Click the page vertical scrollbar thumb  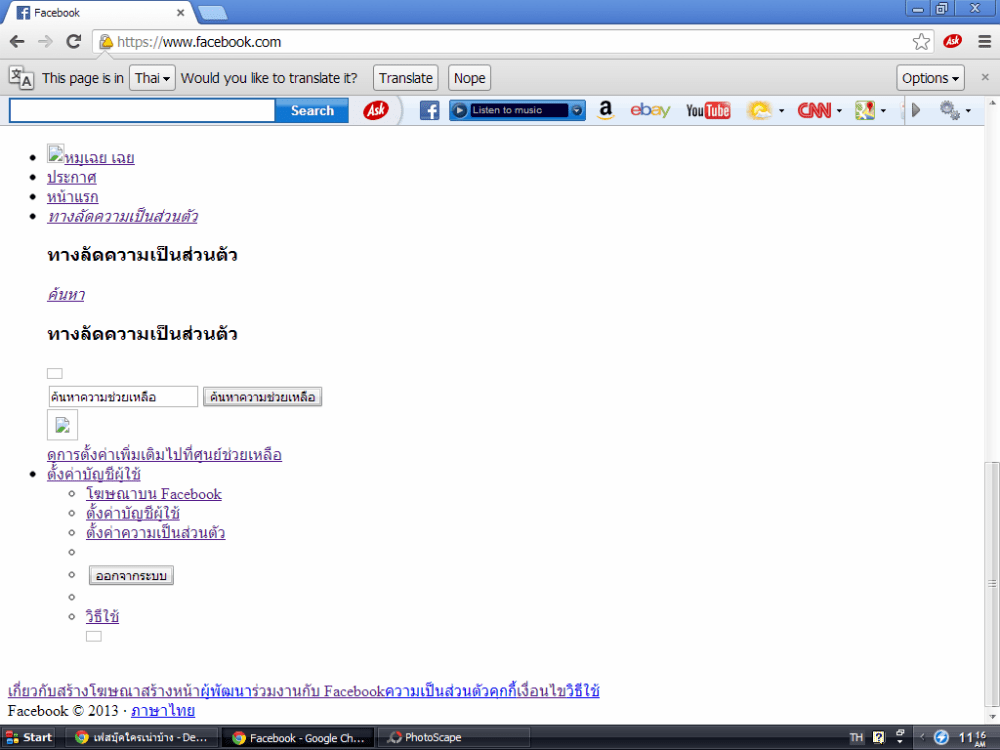[992, 583]
